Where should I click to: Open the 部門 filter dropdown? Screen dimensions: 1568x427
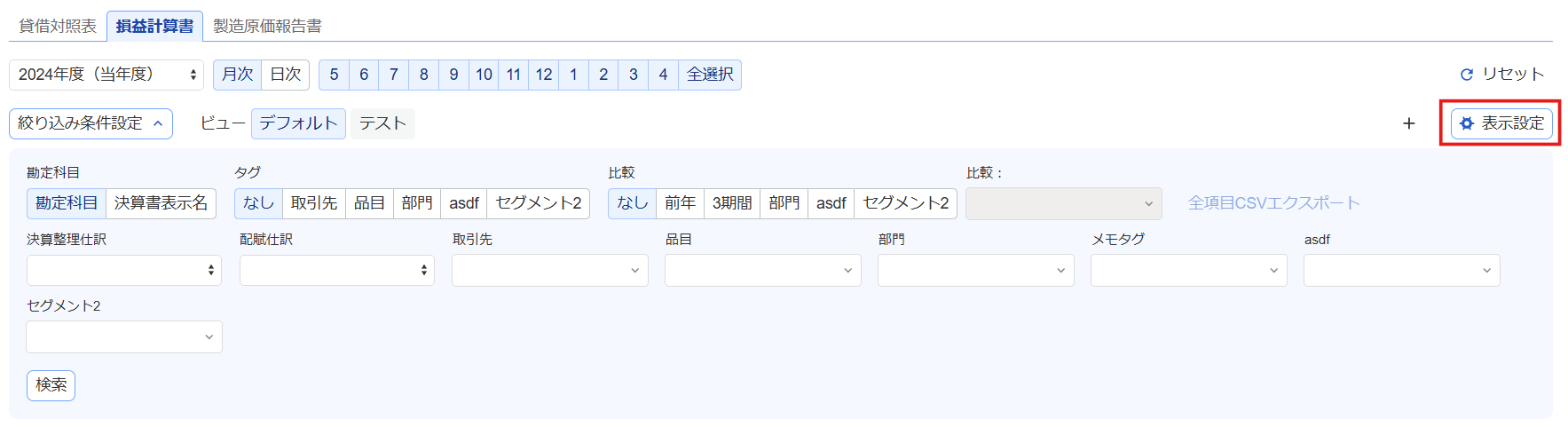pyautogui.click(x=976, y=270)
